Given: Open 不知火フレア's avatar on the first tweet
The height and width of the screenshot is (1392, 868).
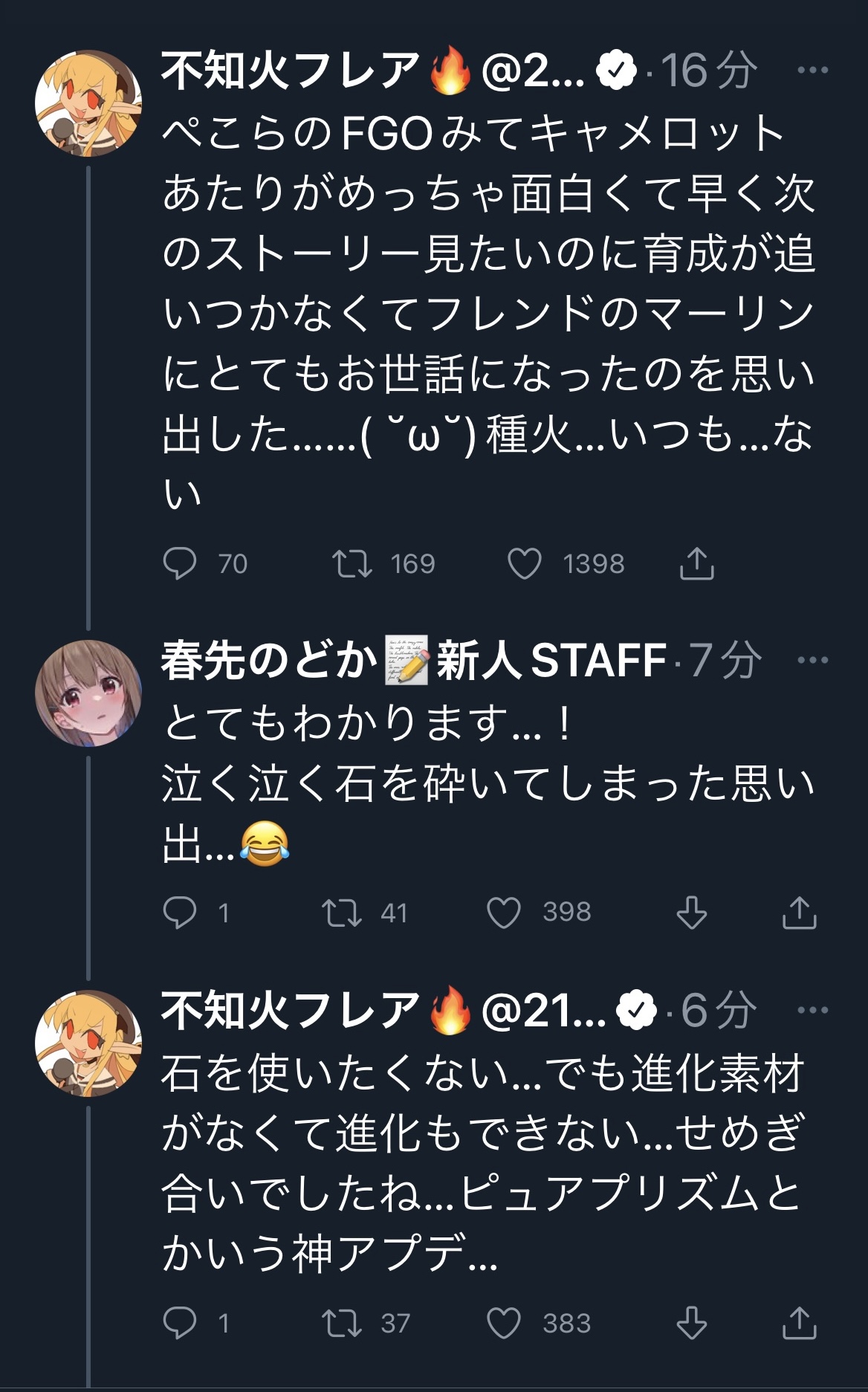Looking at the screenshot, I should [x=88, y=103].
